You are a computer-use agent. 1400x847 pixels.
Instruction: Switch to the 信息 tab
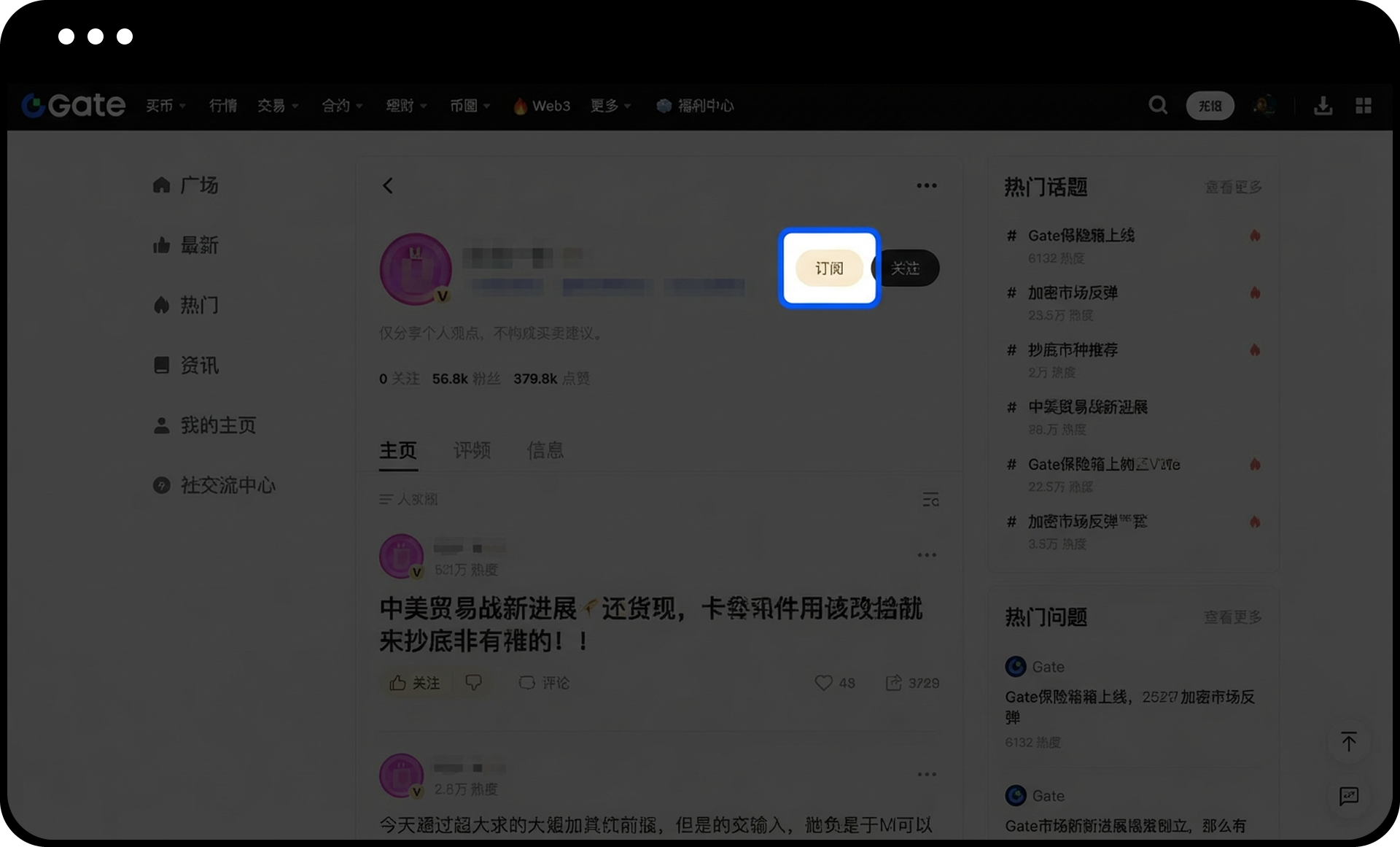545,450
